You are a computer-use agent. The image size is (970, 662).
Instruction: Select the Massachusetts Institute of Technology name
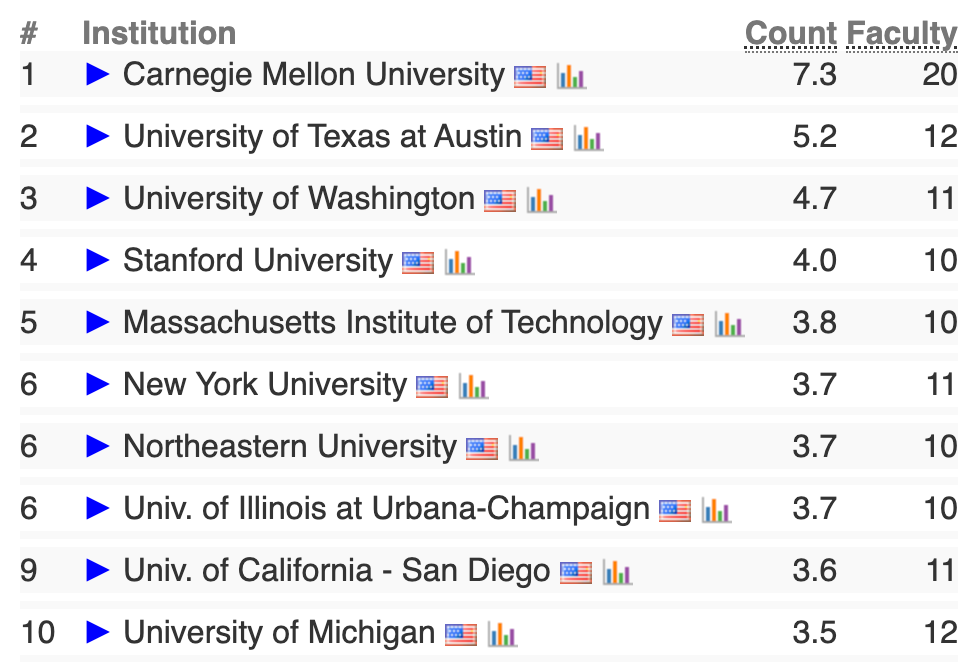click(x=392, y=323)
